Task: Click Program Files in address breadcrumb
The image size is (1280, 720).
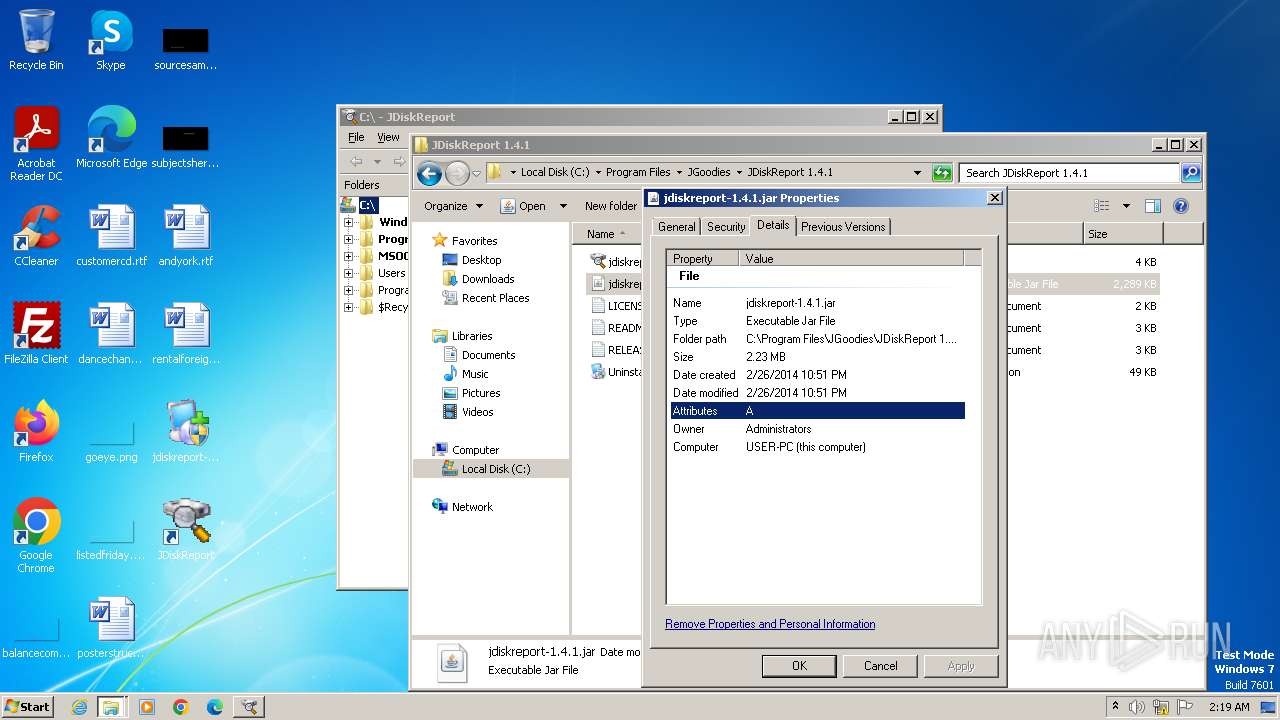Action: pyautogui.click(x=638, y=172)
